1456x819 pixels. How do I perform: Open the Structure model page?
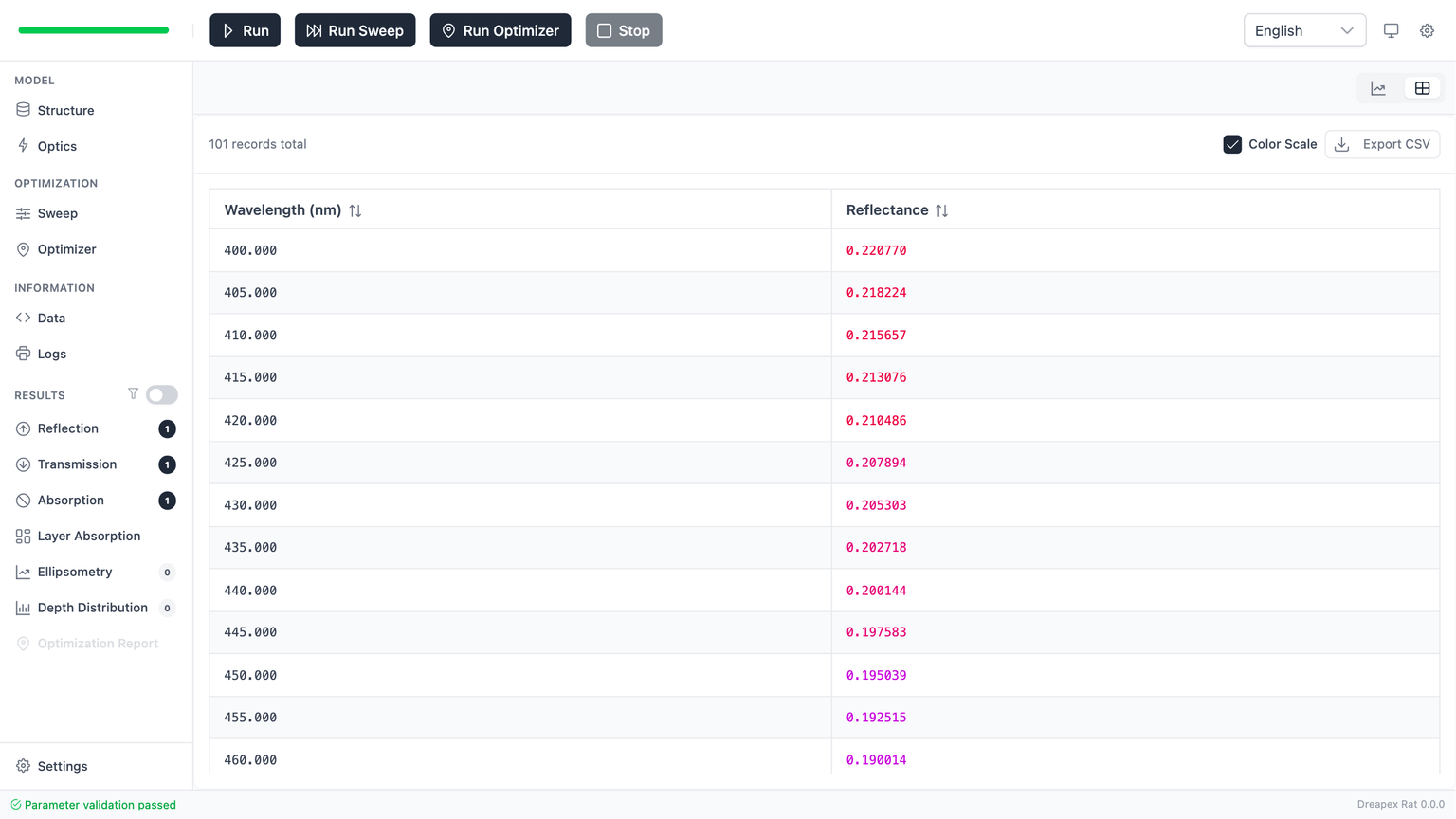pos(65,110)
